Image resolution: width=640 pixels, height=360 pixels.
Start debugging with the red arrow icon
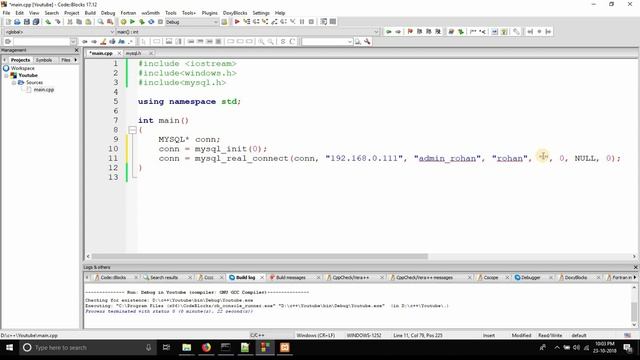click(237, 22)
